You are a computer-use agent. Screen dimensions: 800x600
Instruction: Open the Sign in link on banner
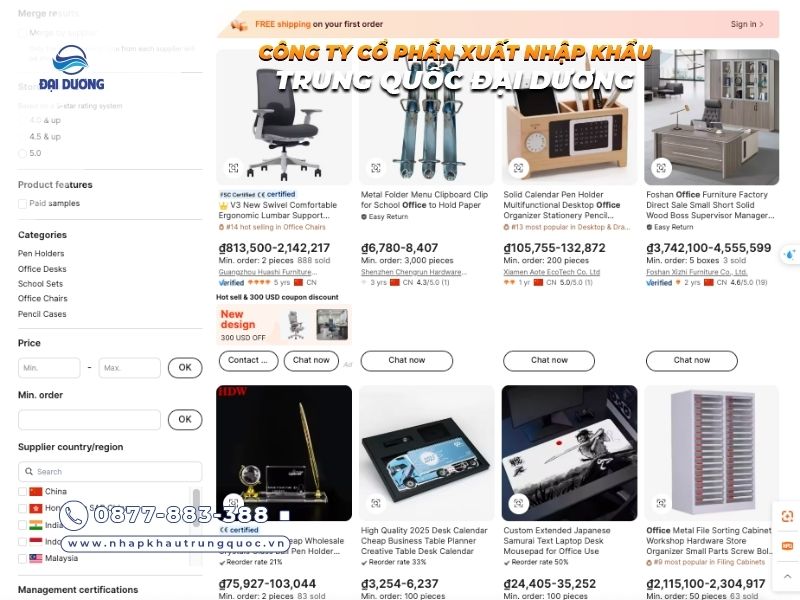click(747, 24)
